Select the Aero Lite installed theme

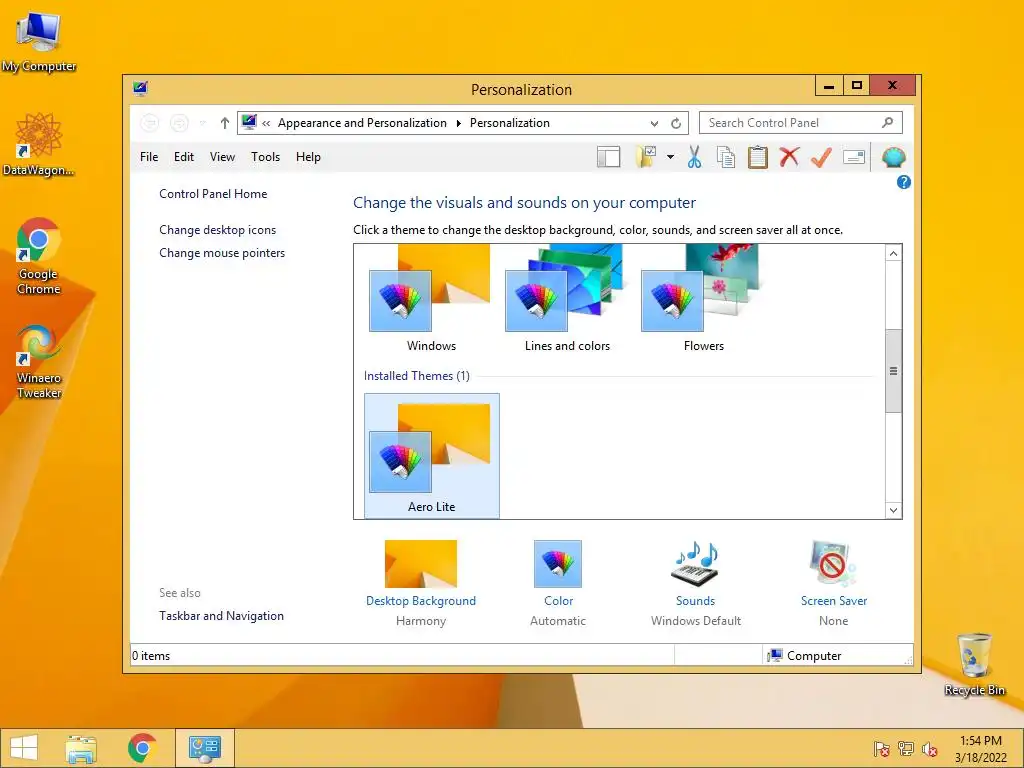[432, 456]
